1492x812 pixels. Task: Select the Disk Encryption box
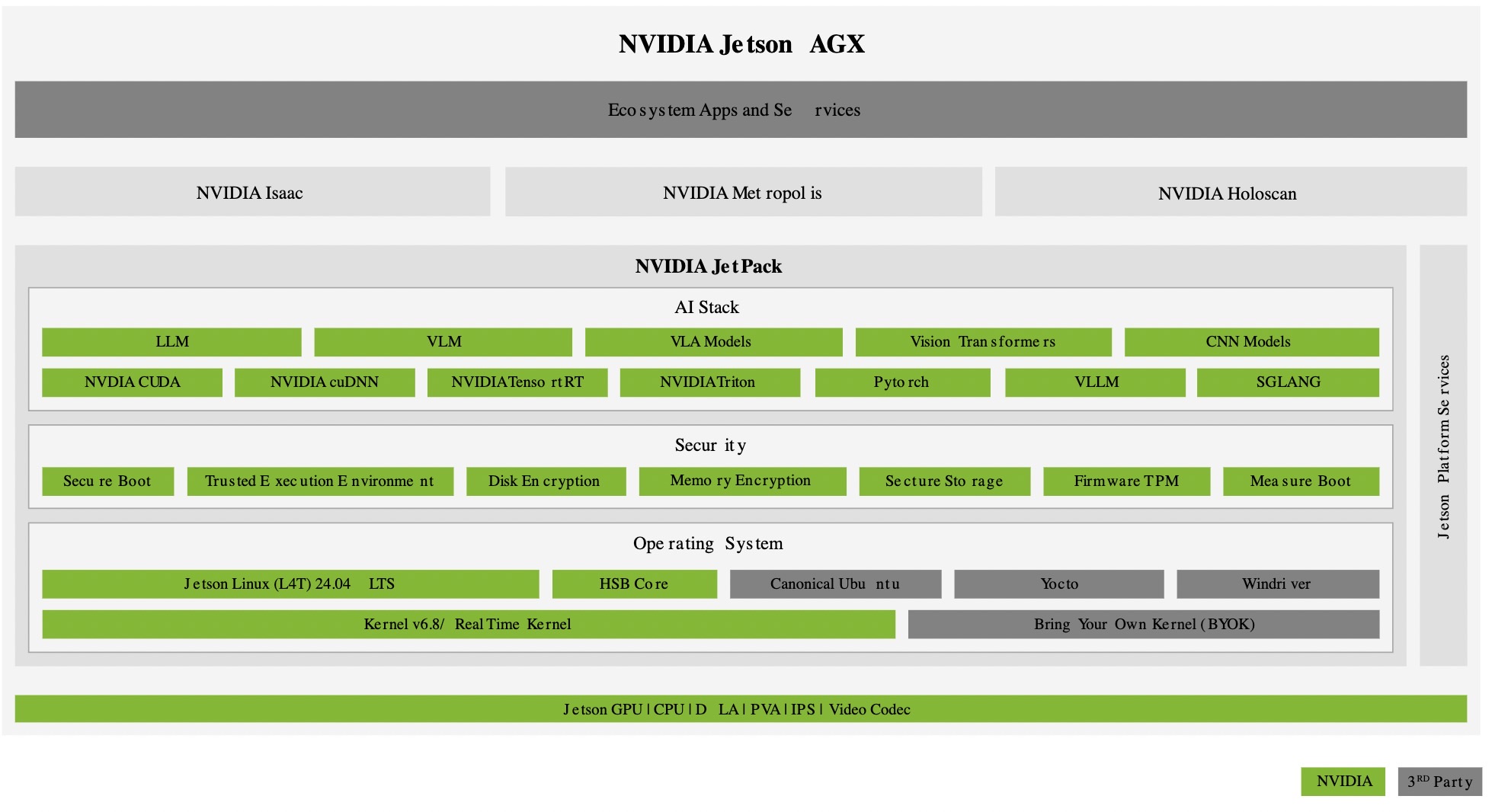click(546, 481)
